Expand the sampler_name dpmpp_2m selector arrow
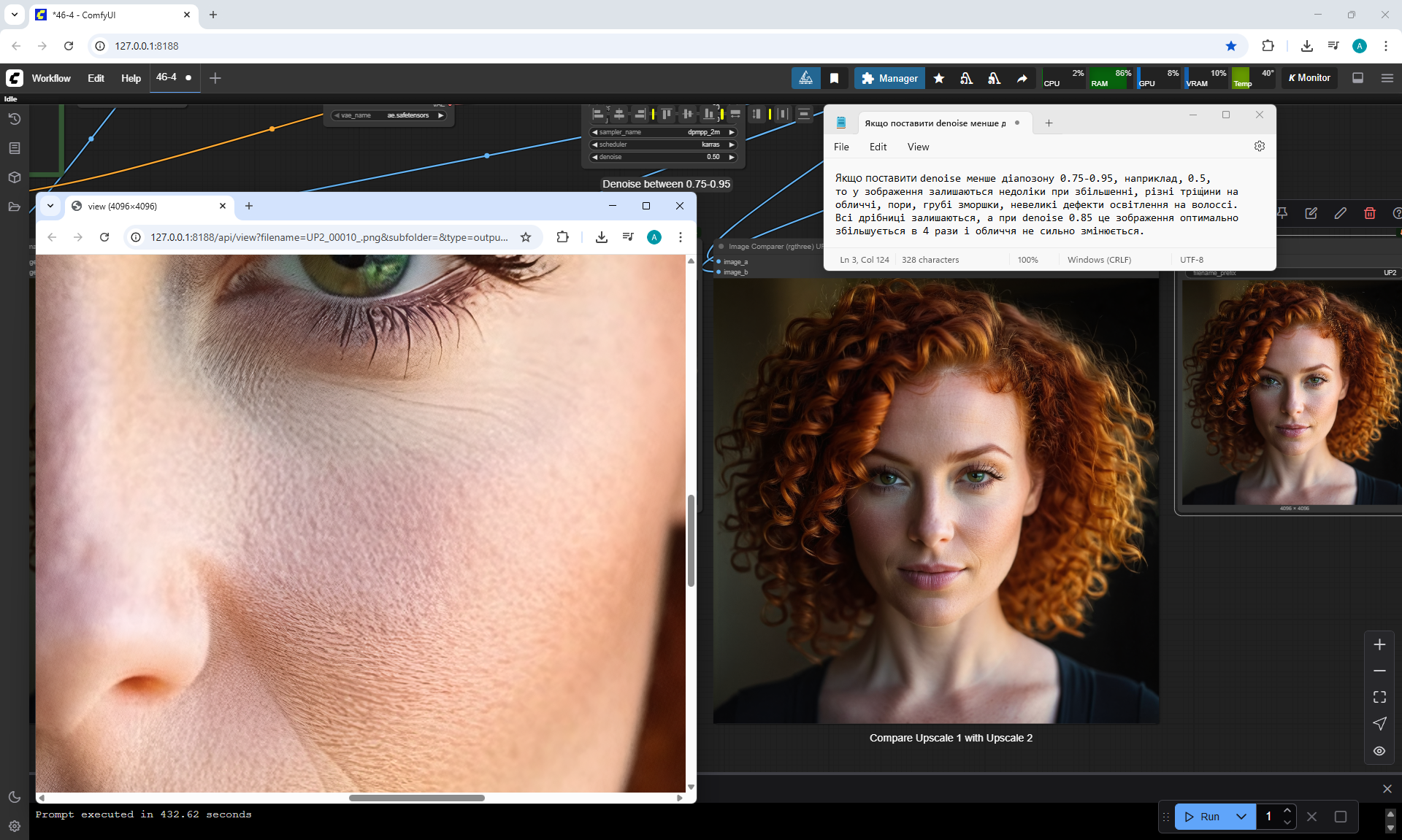1402x840 pixels. click(x=732, y=132)
